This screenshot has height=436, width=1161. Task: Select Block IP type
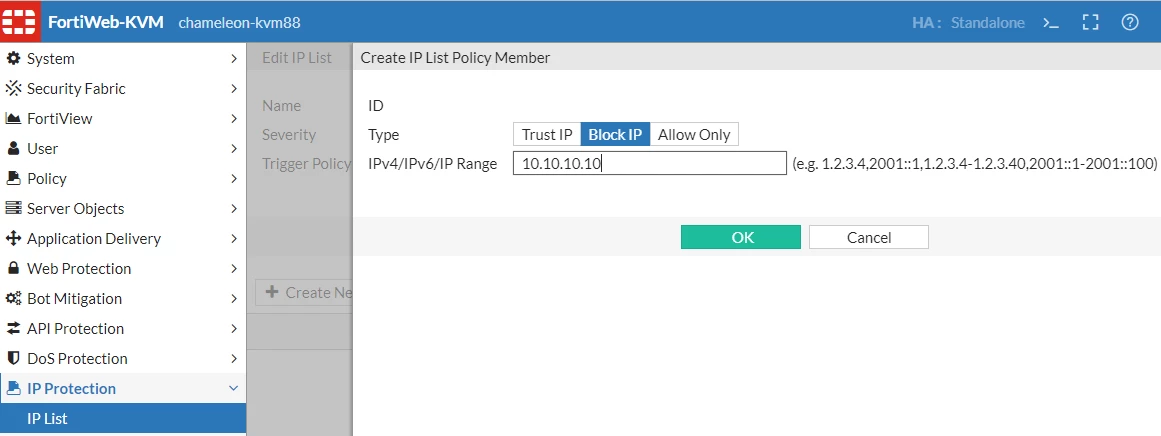[x=615, y=135]
